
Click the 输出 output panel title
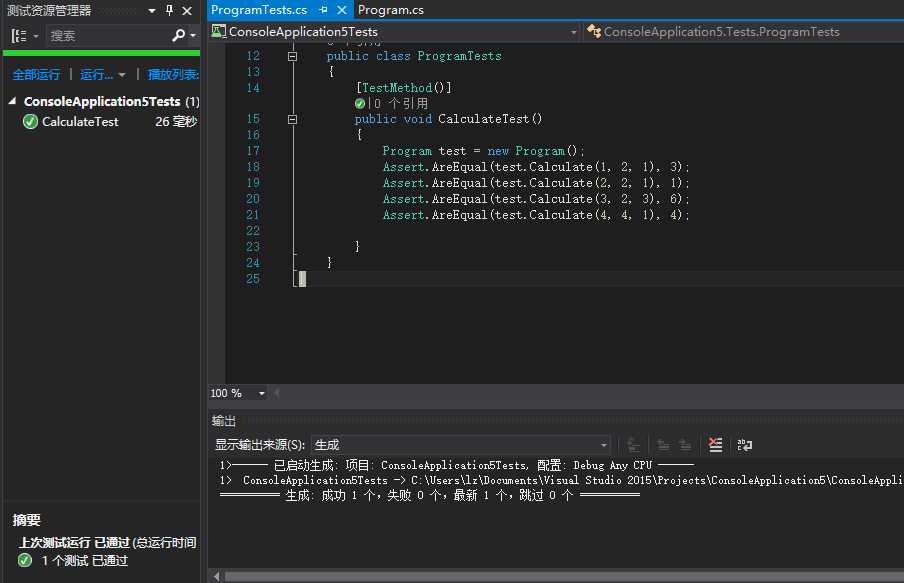(224, 421)
